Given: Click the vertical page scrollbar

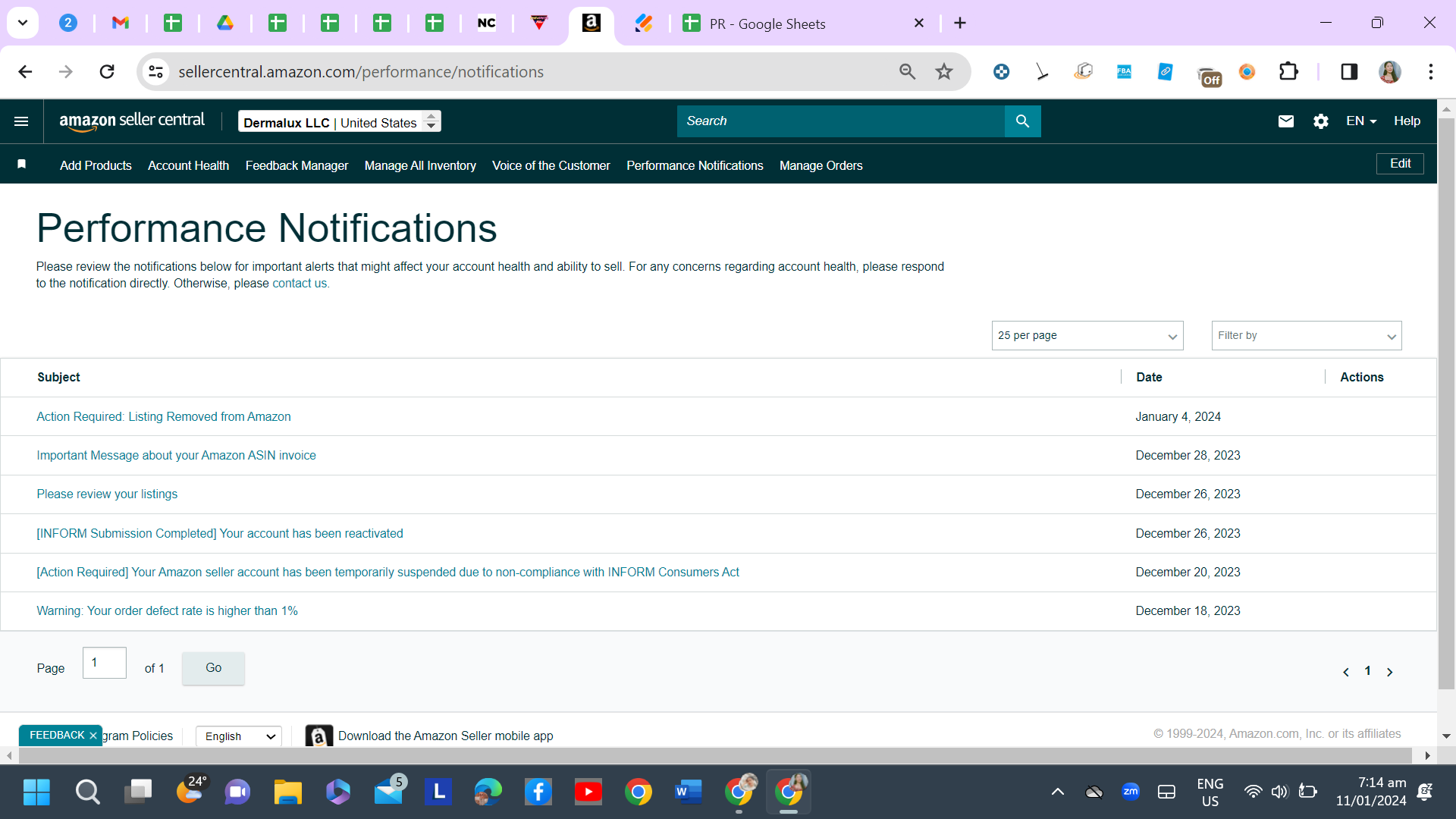Looking at the screenshot, I should pyautogui.click(x=1446, y=402).
